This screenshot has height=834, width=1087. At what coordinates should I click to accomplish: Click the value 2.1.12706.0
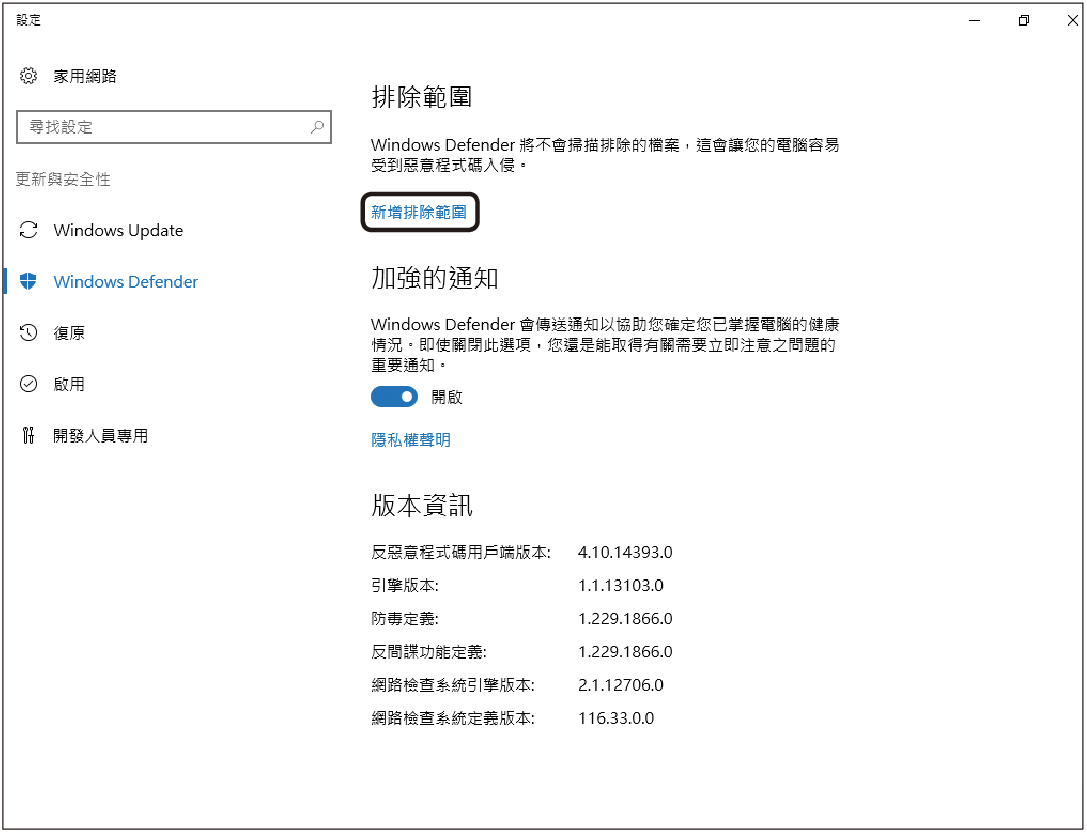tap(620, 685)
